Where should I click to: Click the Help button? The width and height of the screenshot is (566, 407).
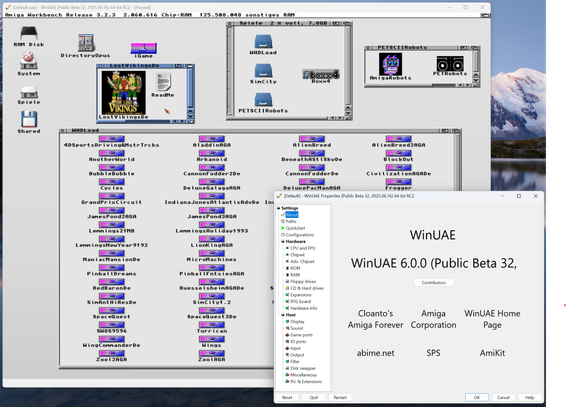tap(530, 397)
